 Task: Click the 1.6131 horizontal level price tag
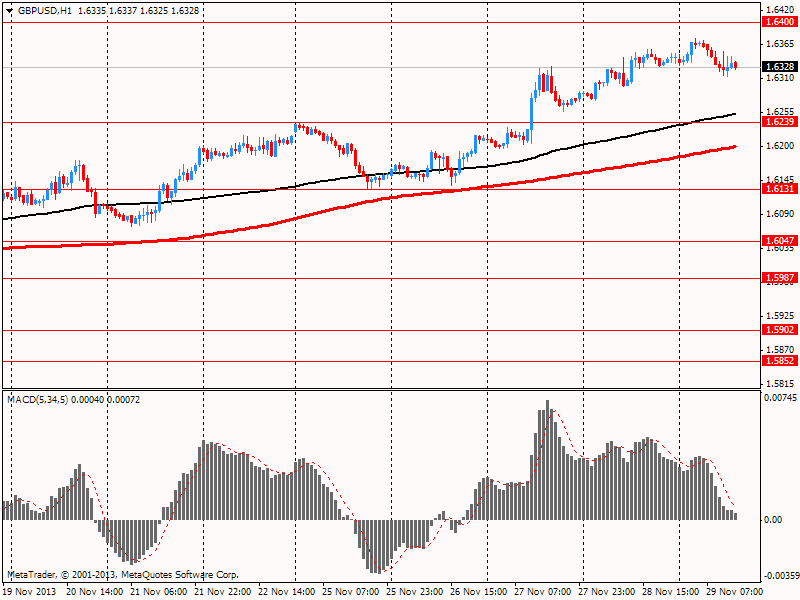tap(780, 189)
